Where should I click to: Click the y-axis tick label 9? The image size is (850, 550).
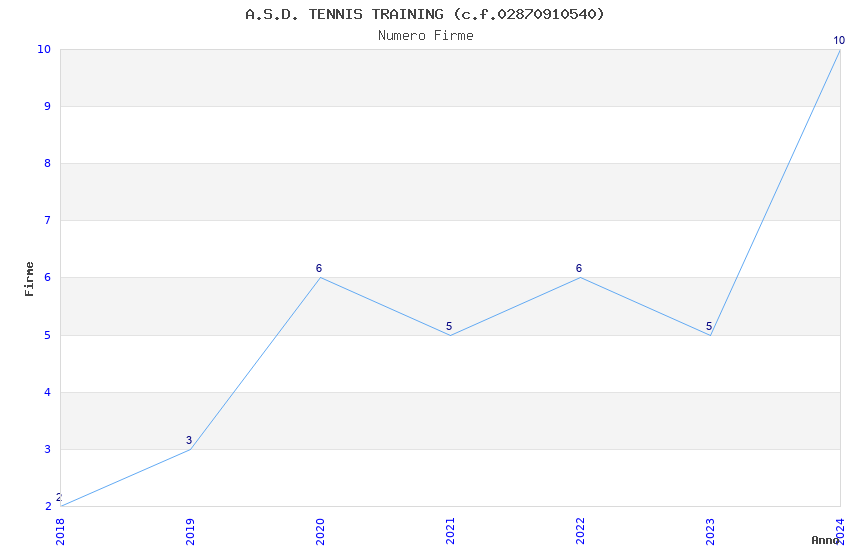(x=48, y=106)
